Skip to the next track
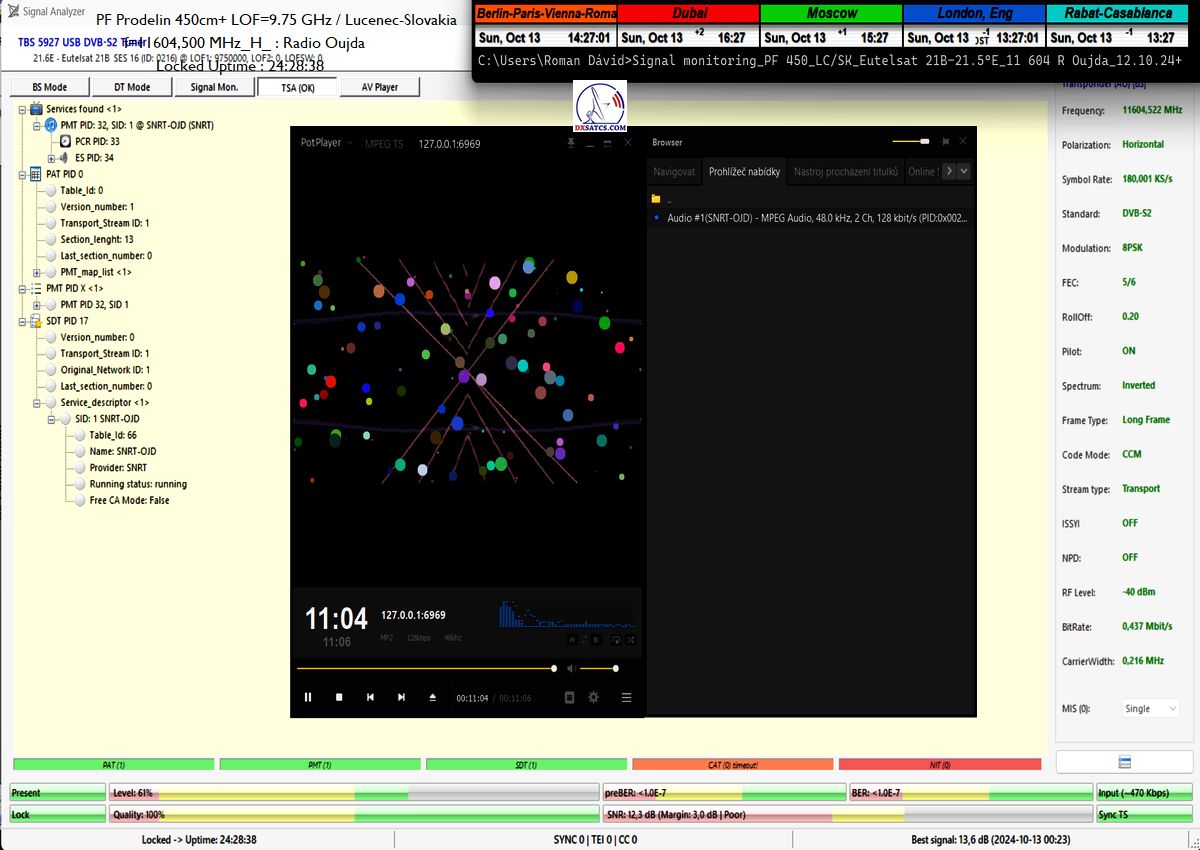The image size is (1200, 850). pos(401,697)
